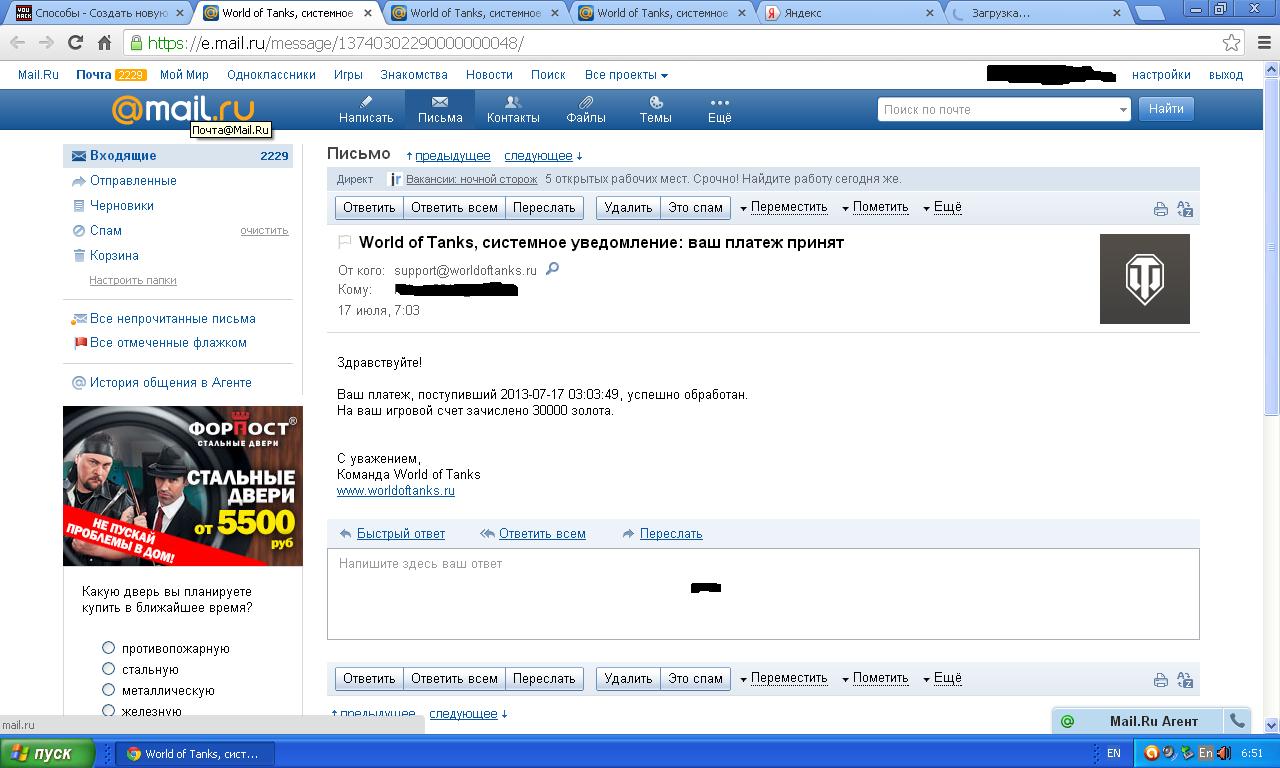Open the Темы themes section

point(655,109)
